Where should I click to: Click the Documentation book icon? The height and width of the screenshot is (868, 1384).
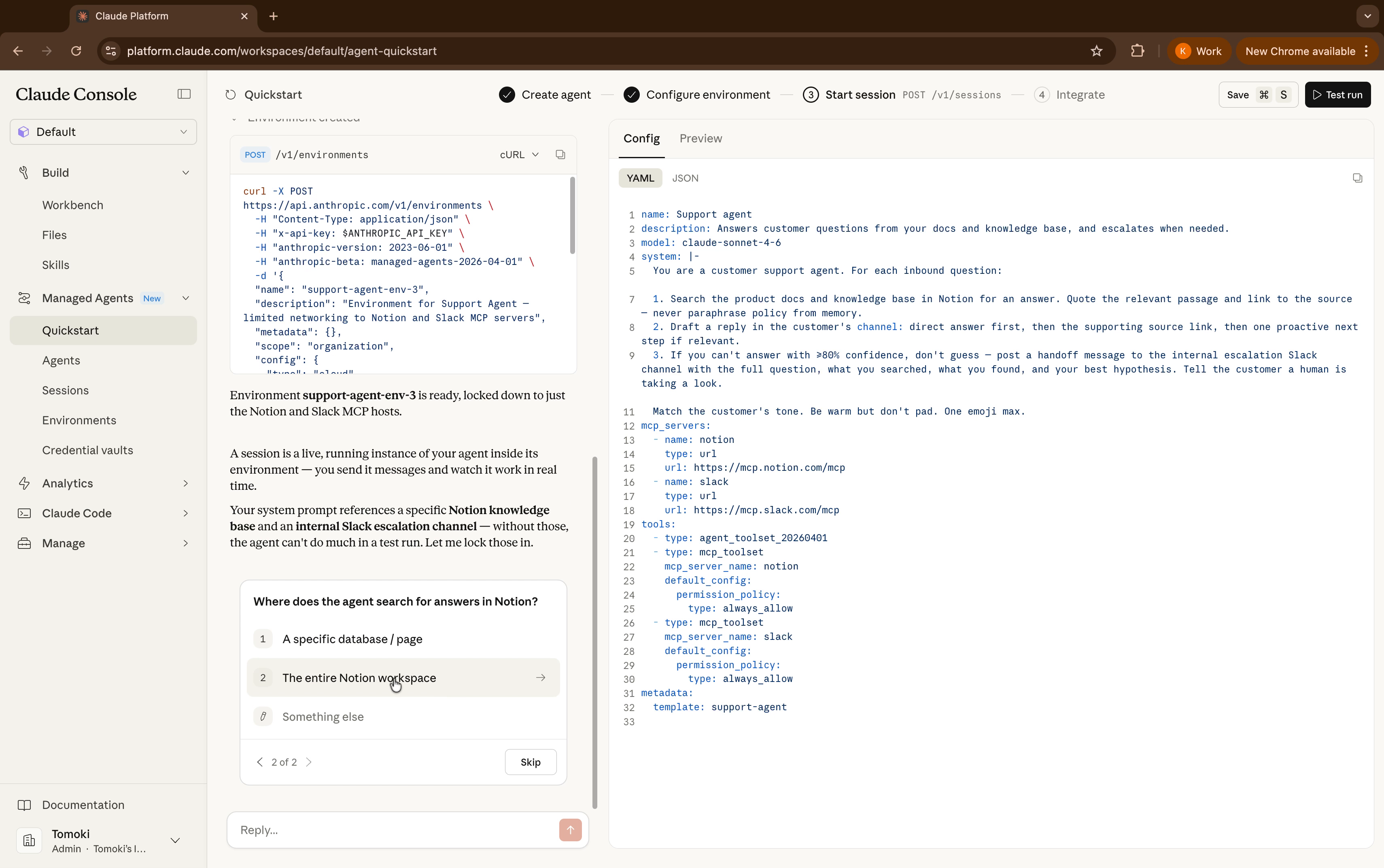[x=24, y=805]
